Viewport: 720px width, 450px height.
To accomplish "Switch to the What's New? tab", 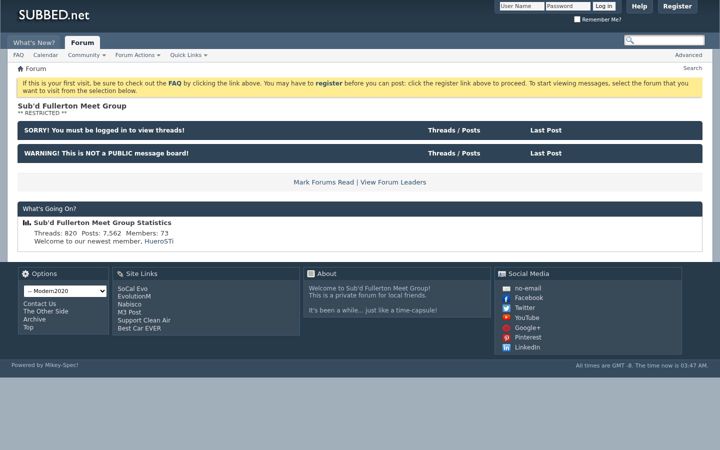I will click(x=34, y=43).
